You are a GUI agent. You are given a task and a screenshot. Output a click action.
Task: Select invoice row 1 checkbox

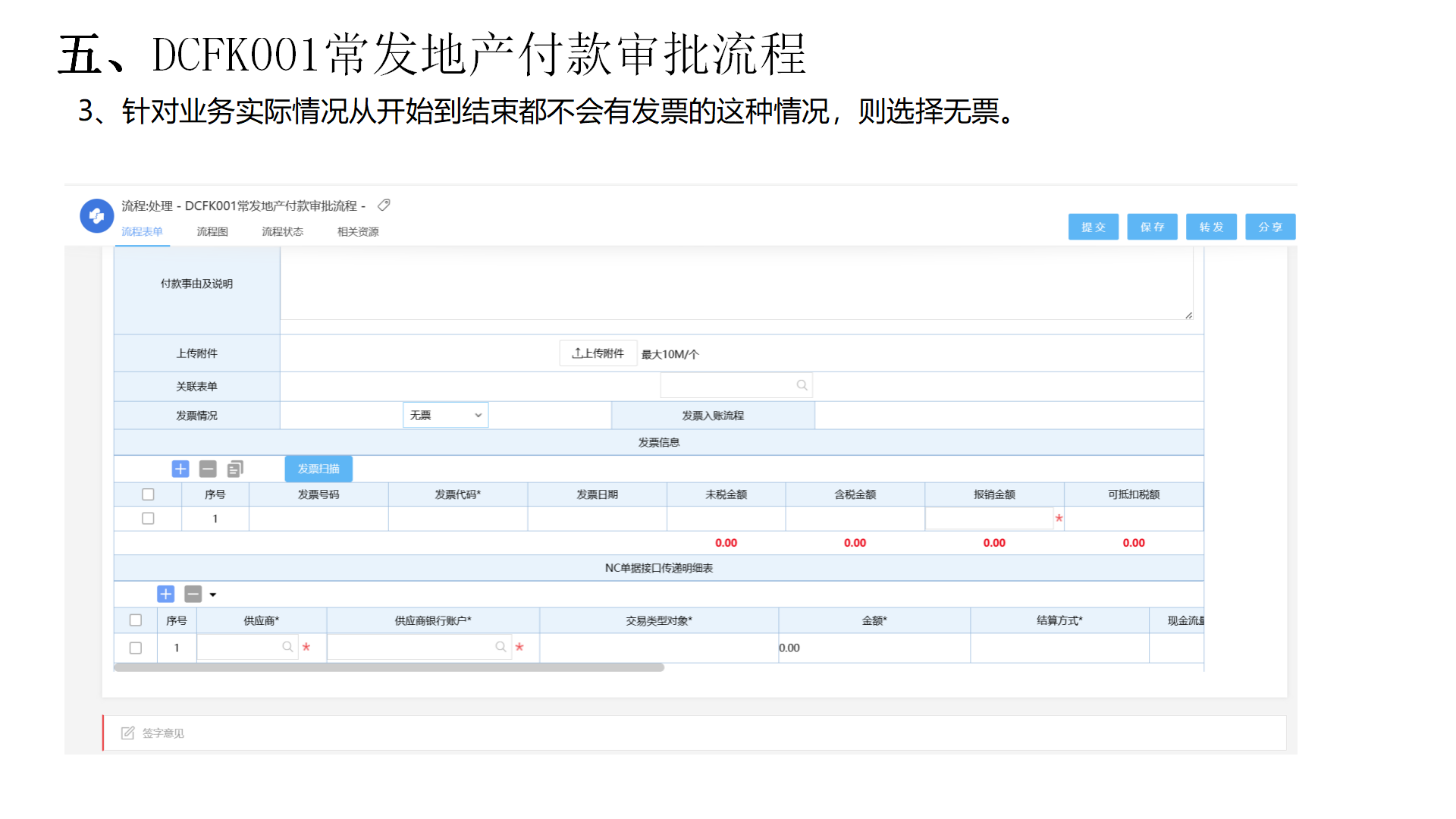point(148,519)
